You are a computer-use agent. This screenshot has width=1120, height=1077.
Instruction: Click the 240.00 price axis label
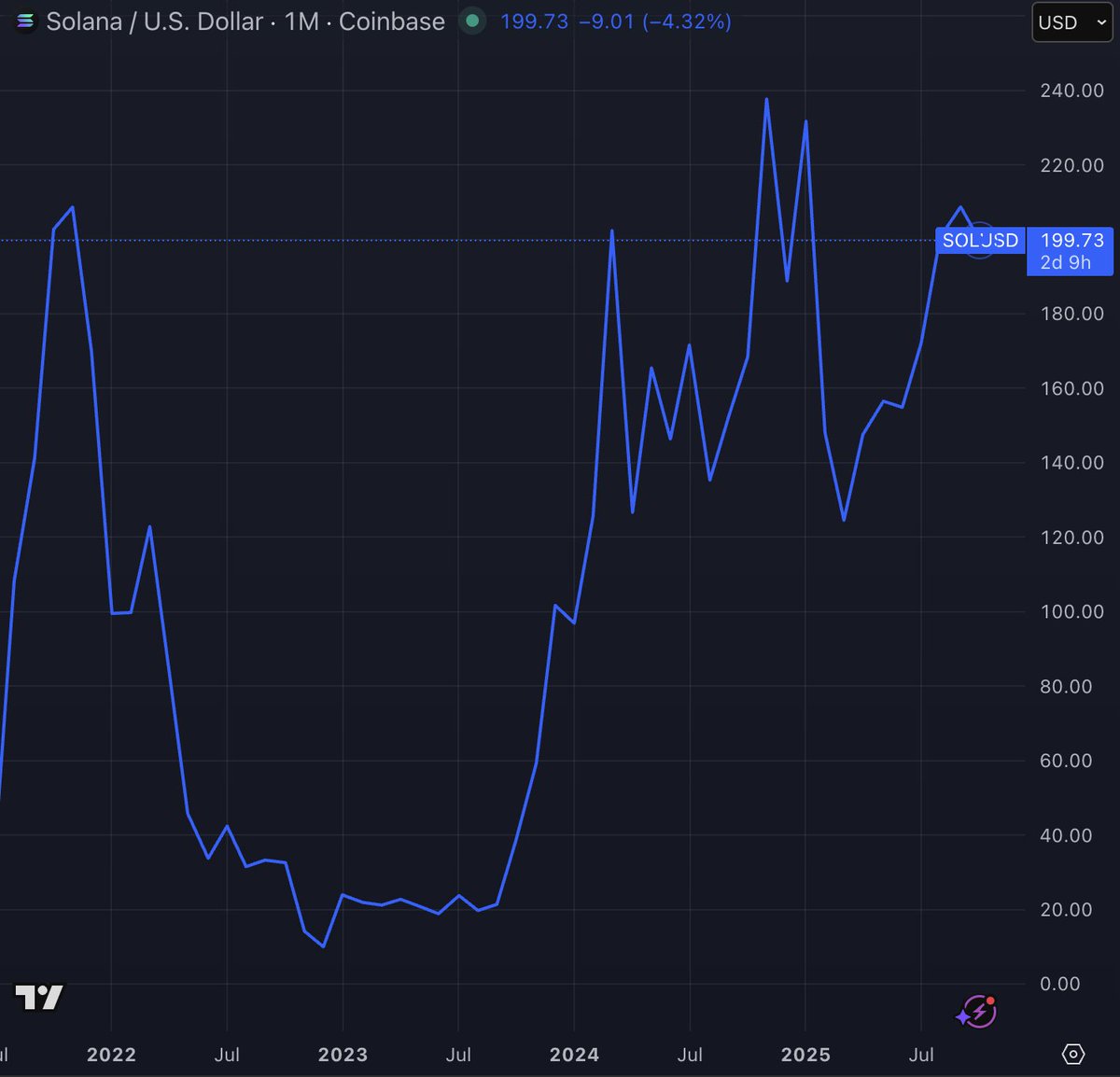coord(1072,91)
